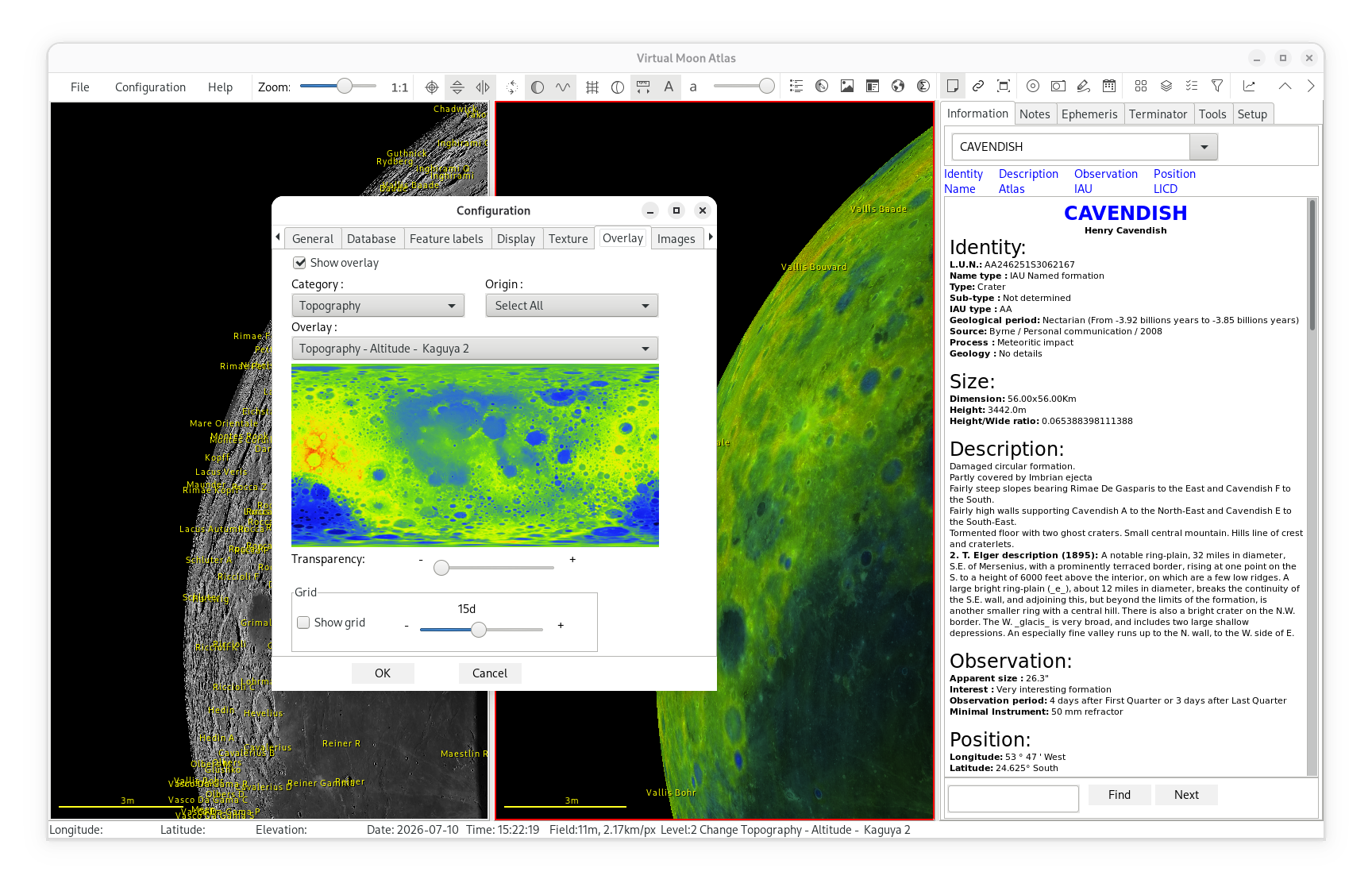Click the Kaguya altitude overlay preview image
The height and width of the screenshot is (891, 1372).
tap(475, 456)
